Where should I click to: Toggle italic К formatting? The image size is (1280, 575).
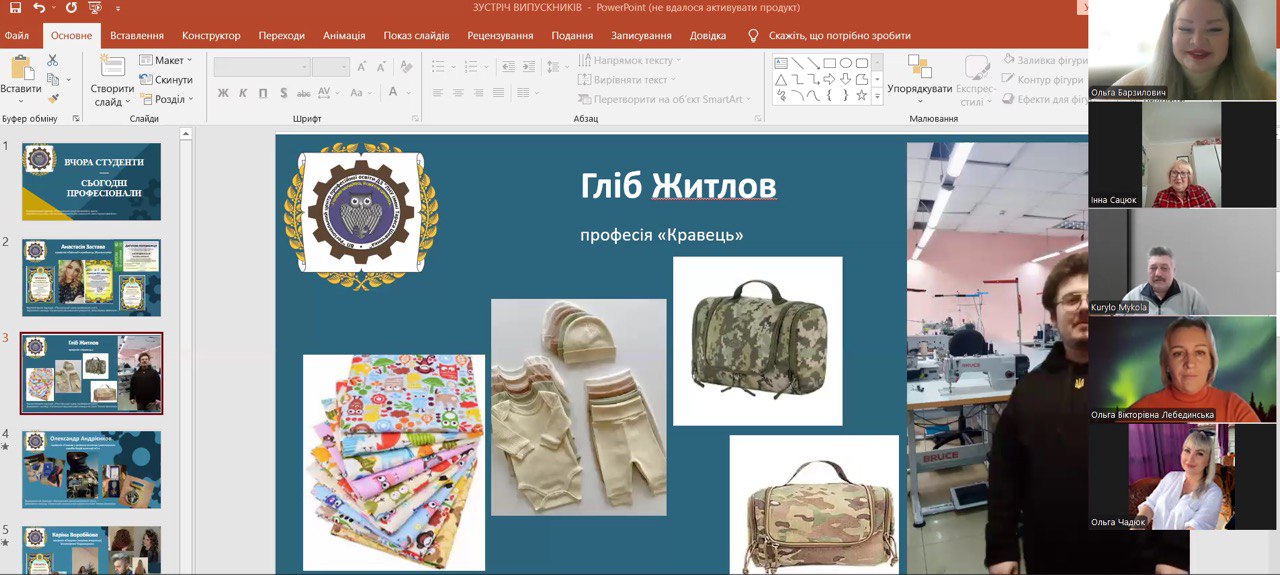click(x=243, y=93)
